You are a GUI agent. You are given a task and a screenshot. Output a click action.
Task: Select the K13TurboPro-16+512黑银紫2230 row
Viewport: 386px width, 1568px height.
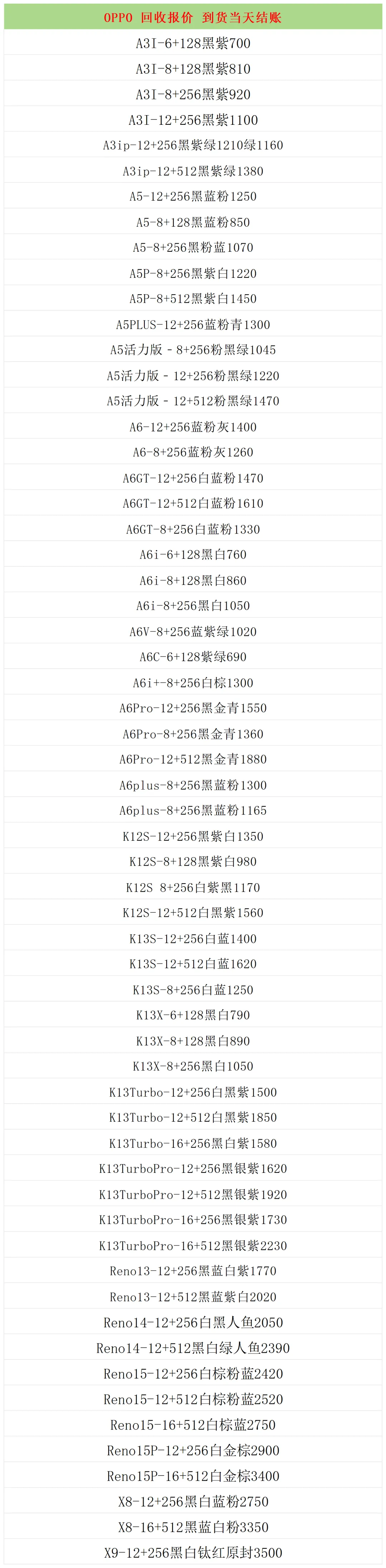193,1245
